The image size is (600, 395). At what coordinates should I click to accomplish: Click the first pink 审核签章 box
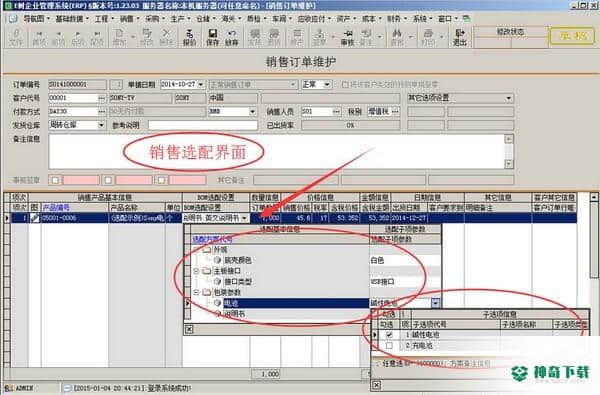click(81, 180)
